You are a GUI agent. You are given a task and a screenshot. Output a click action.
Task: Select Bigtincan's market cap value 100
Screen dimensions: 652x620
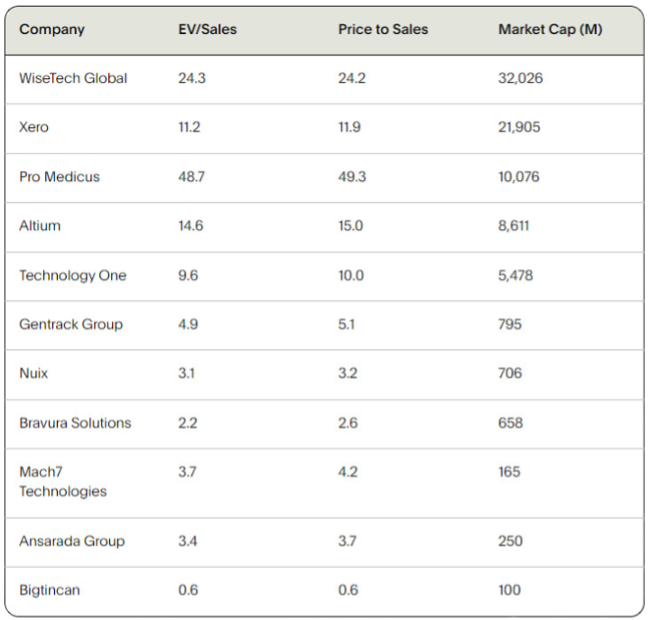click(509, 590)
